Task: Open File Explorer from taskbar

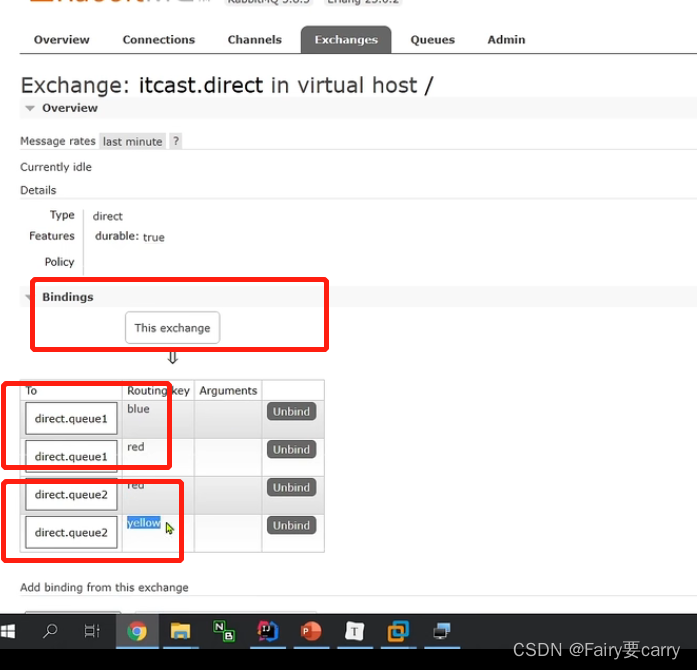Action: coord(180,631)
